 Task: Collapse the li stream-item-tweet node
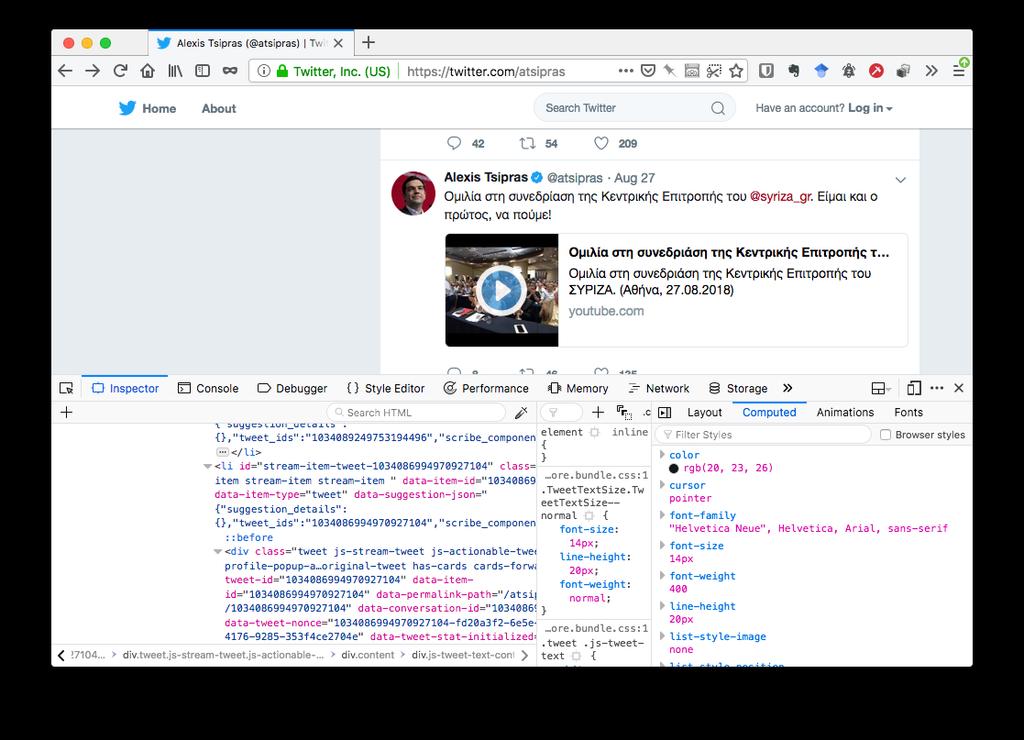tap(207, 466)
